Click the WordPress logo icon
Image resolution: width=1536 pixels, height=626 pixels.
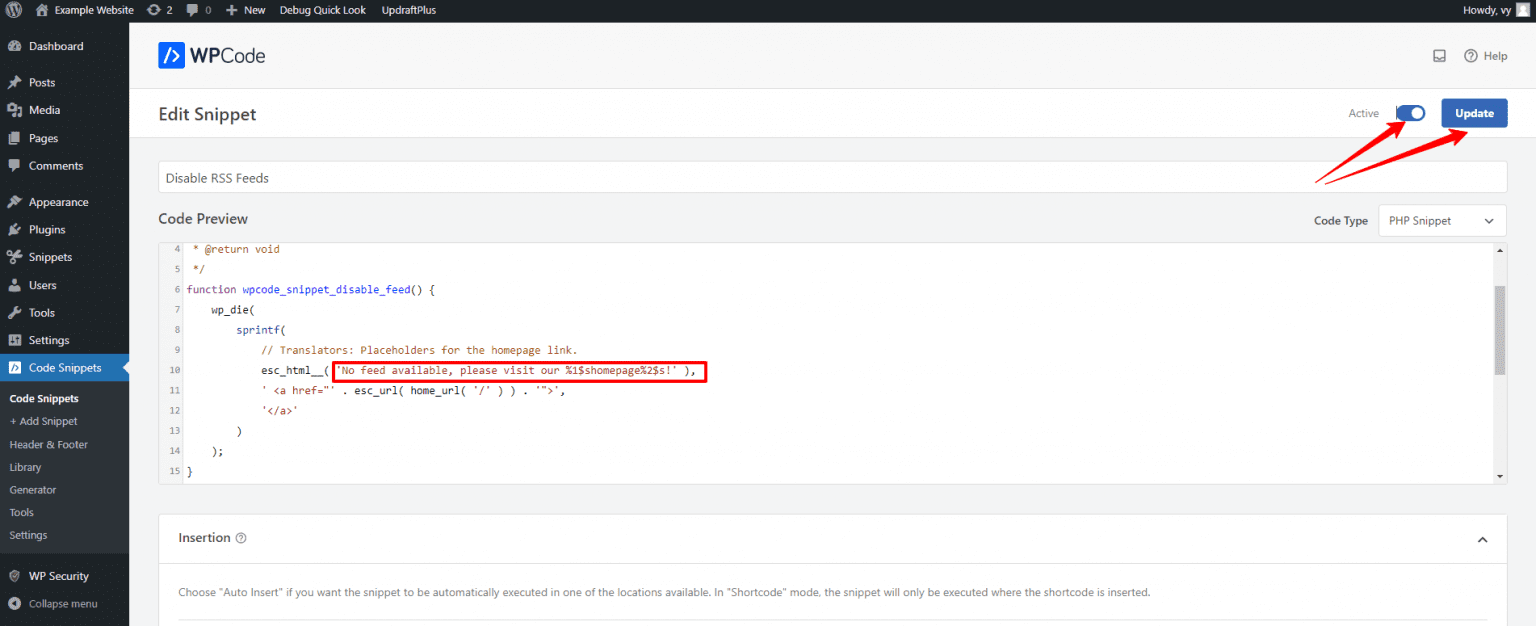[x=13, y=10]
